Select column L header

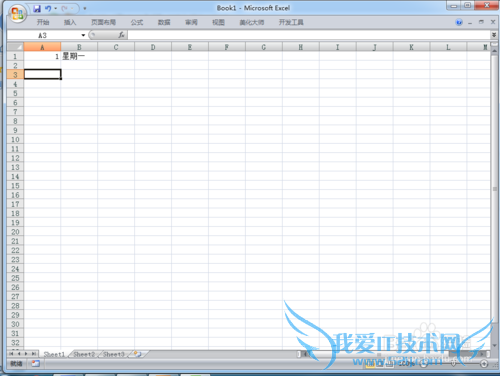click(x=448, y=47)
